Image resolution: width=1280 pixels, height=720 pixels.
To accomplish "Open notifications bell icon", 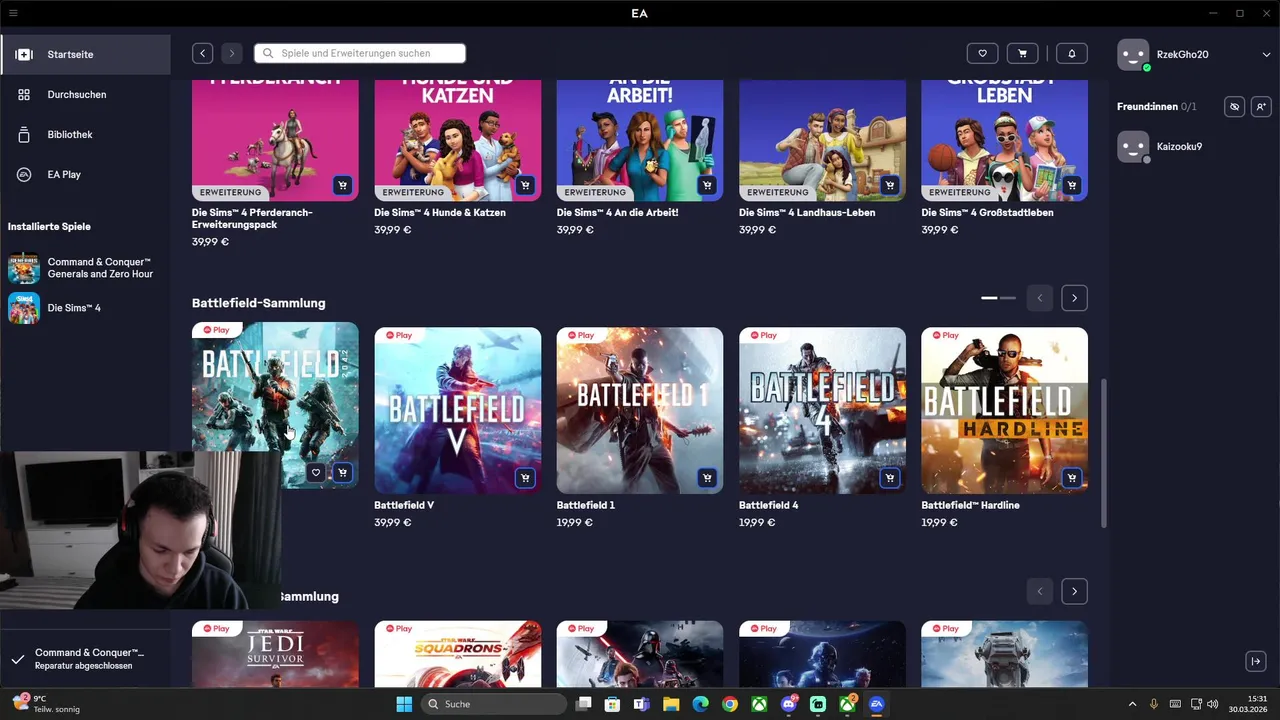I will pyautogui.click(x=1072, y=53).
